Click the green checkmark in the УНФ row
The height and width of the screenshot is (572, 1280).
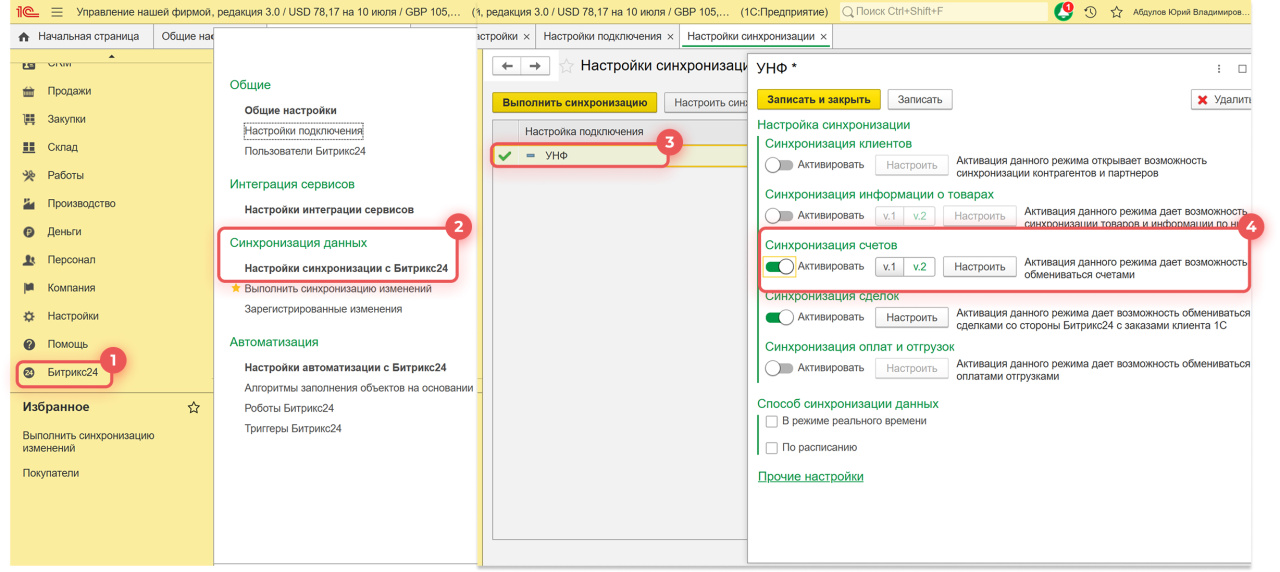505,155
